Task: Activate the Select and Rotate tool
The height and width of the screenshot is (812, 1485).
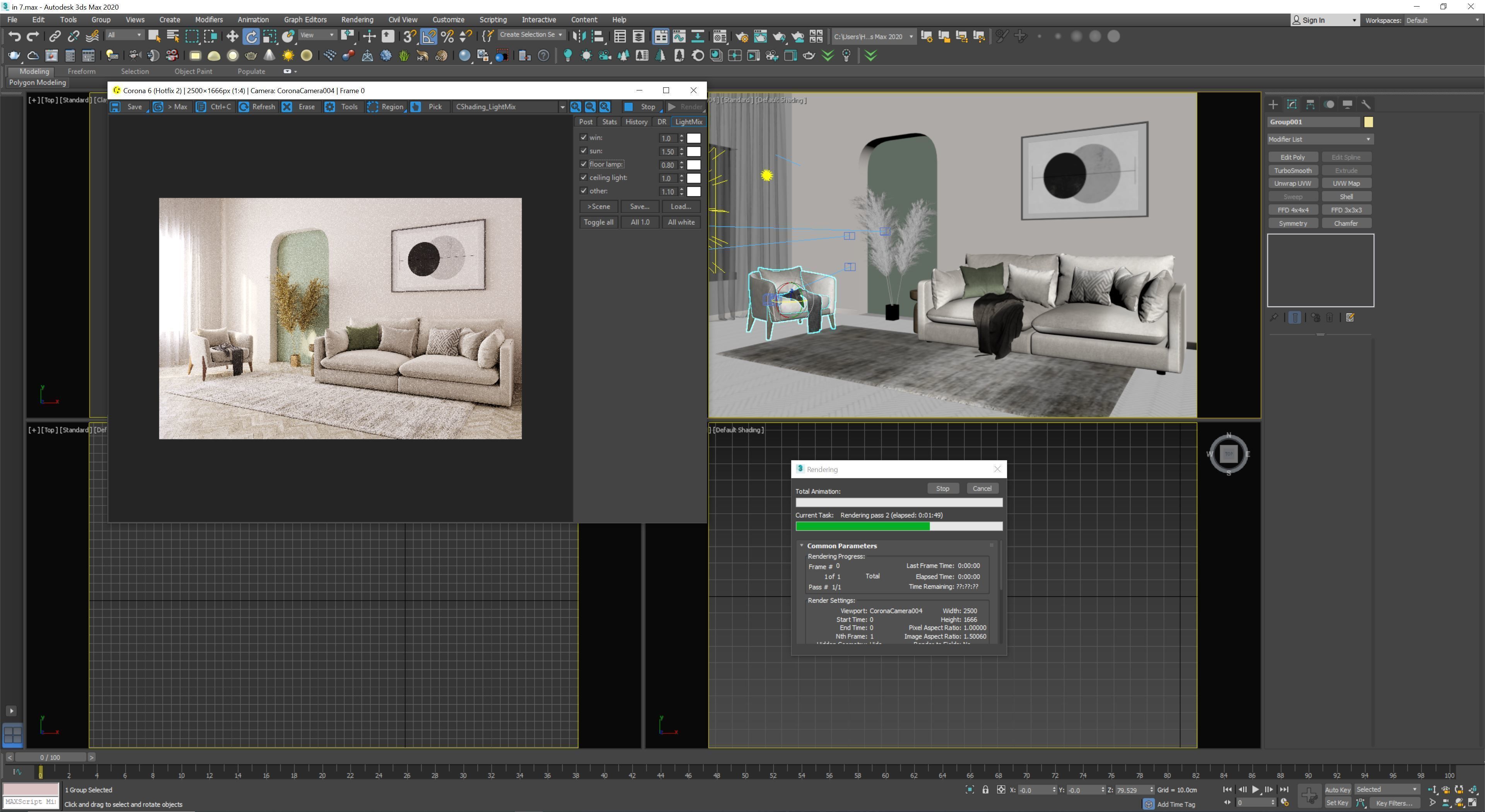Action: click(x=251, y=36)
